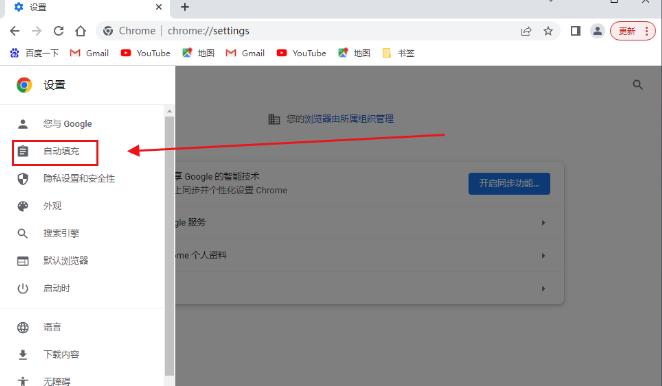Viewport: 662px width, 386px height.
Task: Close the 设置 tab
Action: [159, 7]
